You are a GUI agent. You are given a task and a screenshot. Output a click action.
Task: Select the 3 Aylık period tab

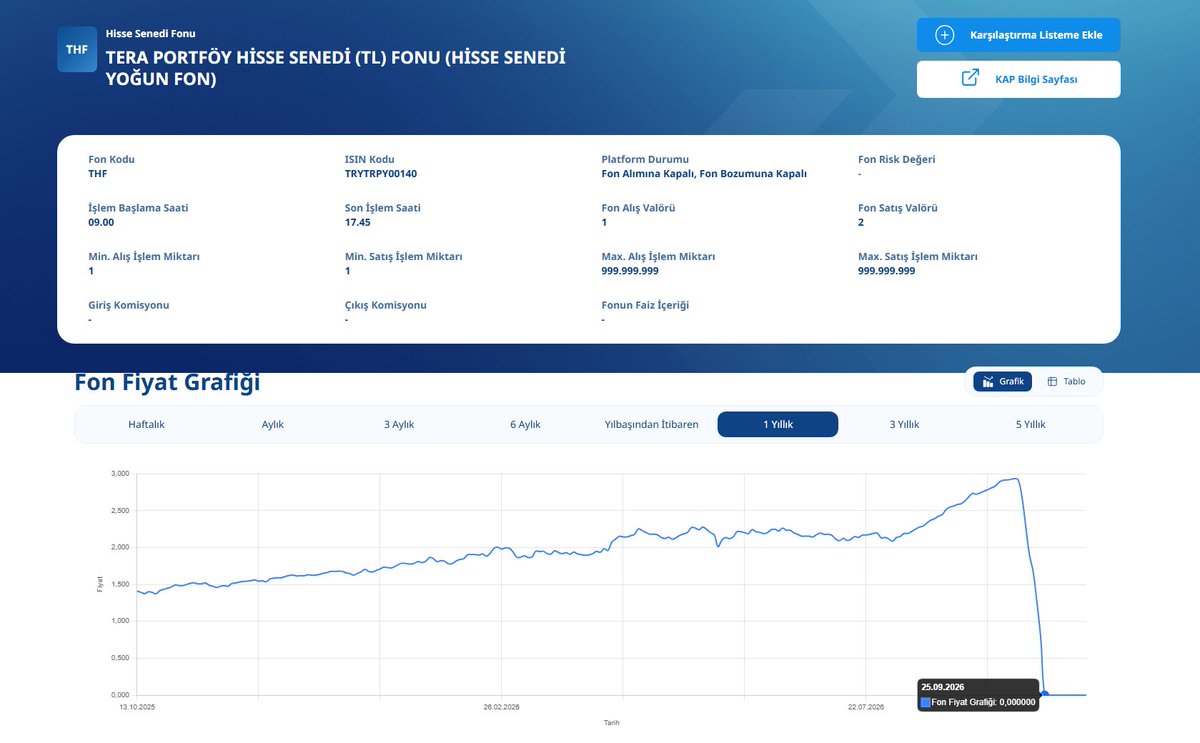[399, 424]
